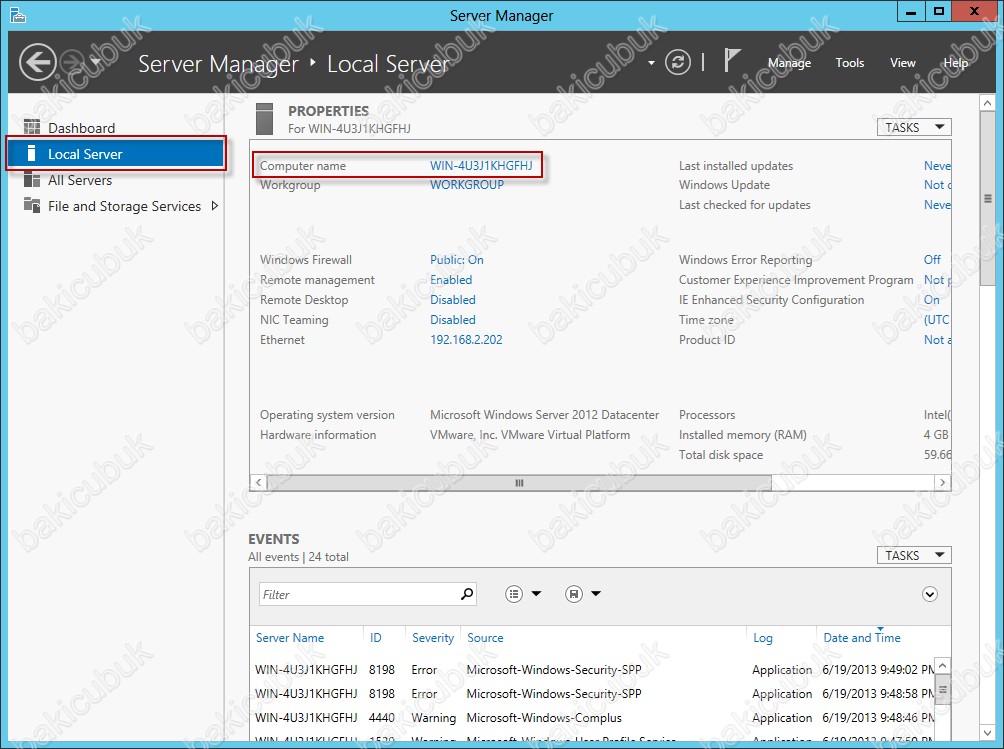
Task: Click the Time zone value link
Action: [x=937, y=319]
